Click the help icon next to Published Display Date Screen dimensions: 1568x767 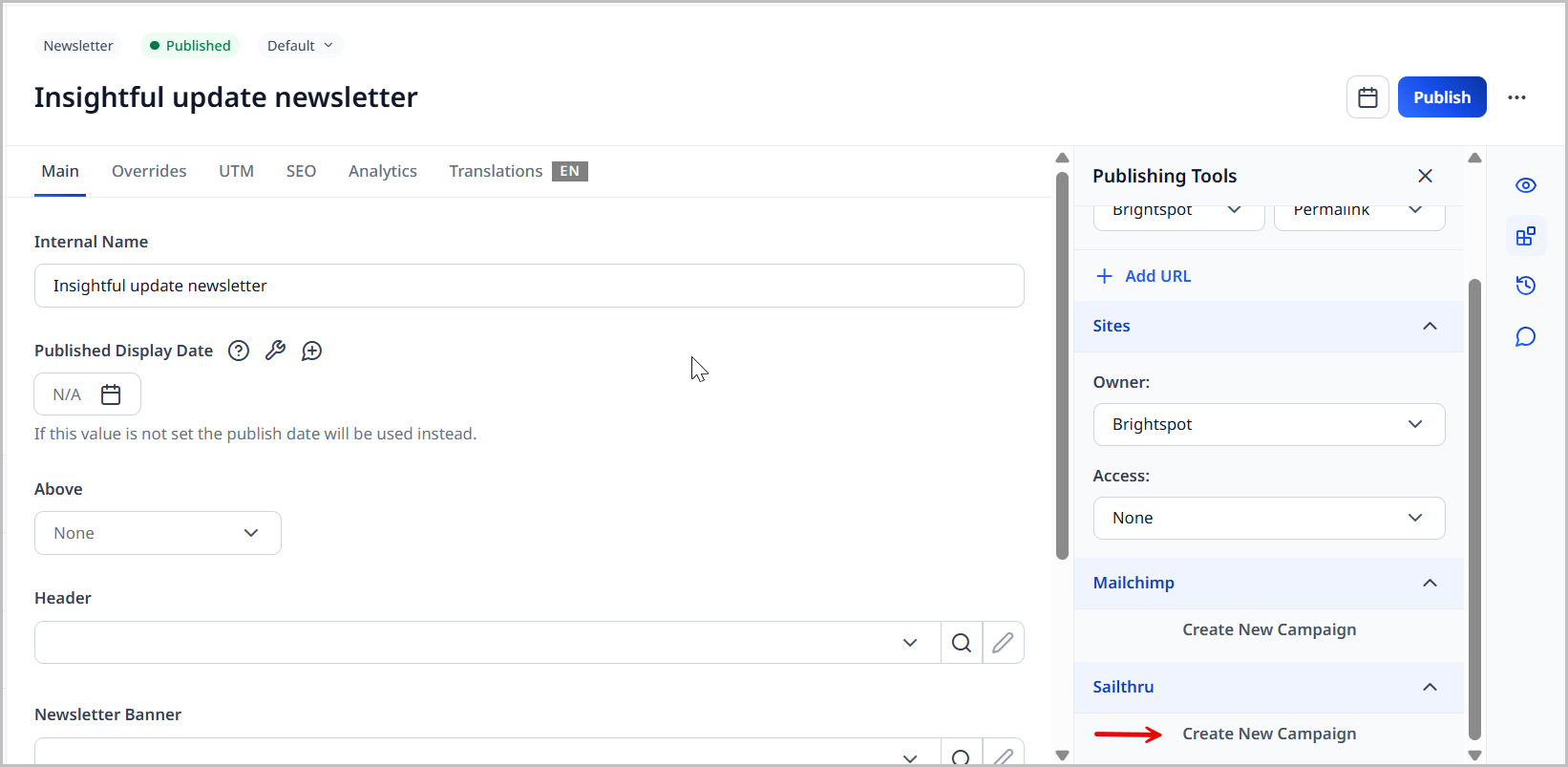pyautogui.click(x=239, y=351)
